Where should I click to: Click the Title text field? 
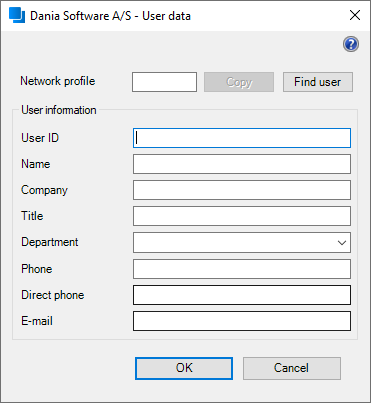(242, 216)
